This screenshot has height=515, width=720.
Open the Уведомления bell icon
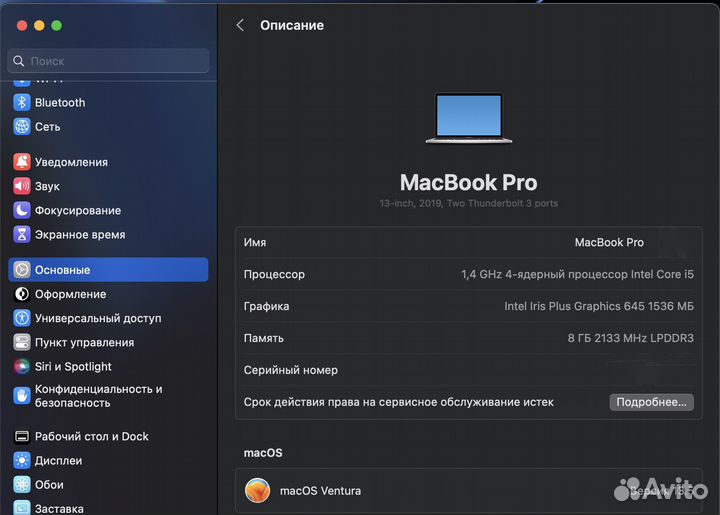[22, 162]
